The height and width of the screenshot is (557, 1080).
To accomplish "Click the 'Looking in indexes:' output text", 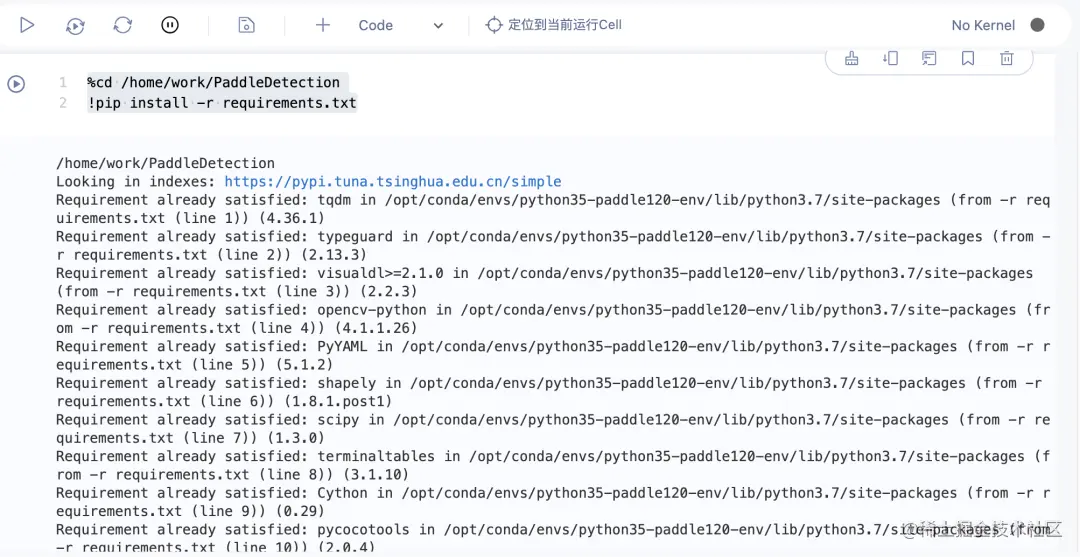I will (x=136, y=182).
